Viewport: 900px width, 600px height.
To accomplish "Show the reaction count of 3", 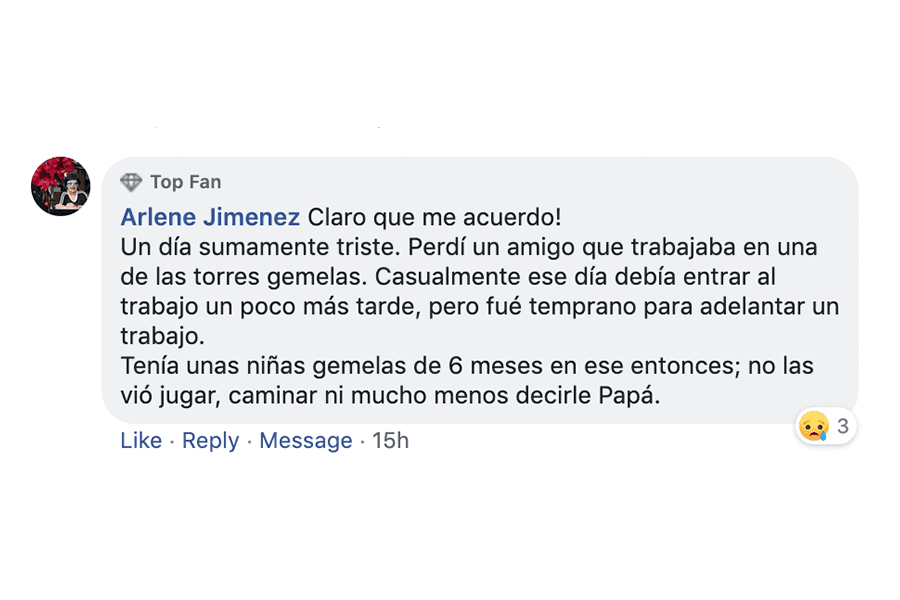I will pyautogui.click(x=843, y=427).
